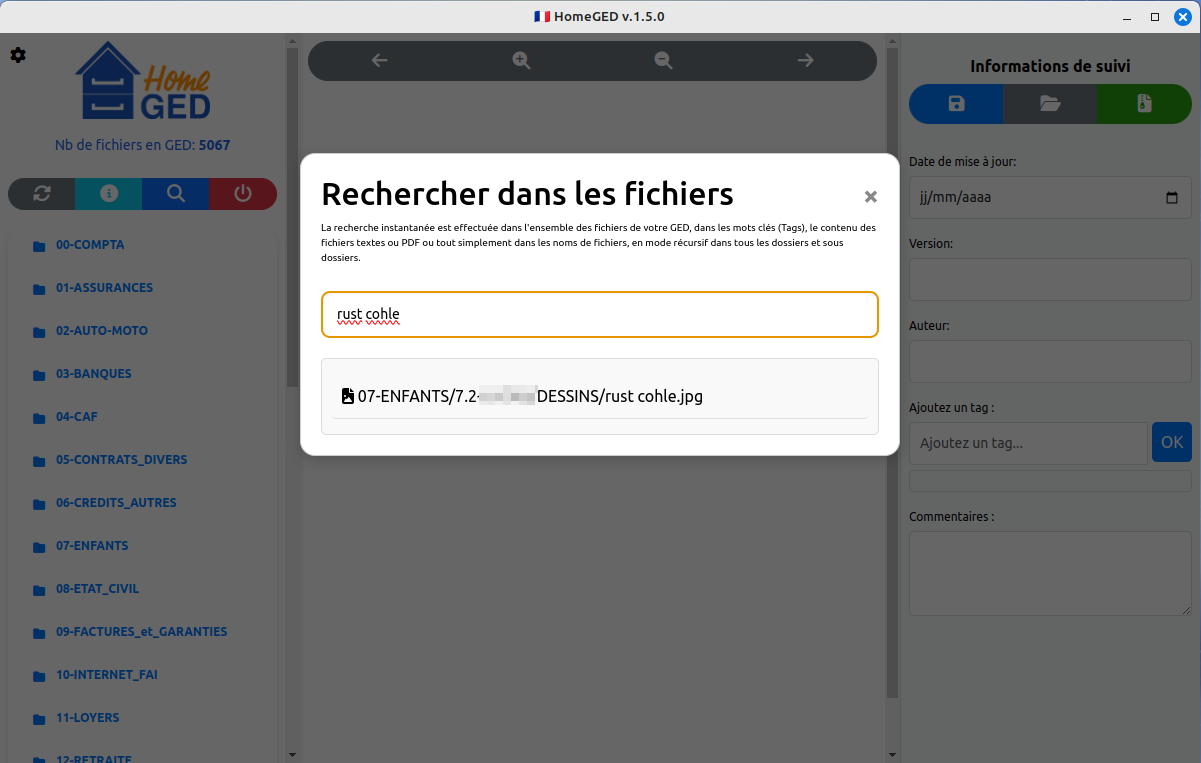1201x763 pixels.
Task: Click the red power icon button
Action: 243,194
